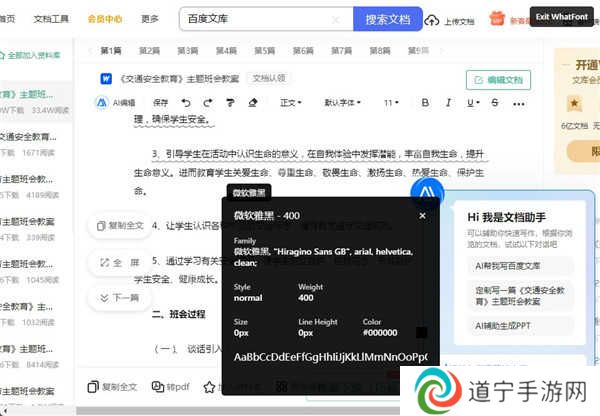
Task: Click the 二、班会过程 heading text
Action: pos(178,314)
